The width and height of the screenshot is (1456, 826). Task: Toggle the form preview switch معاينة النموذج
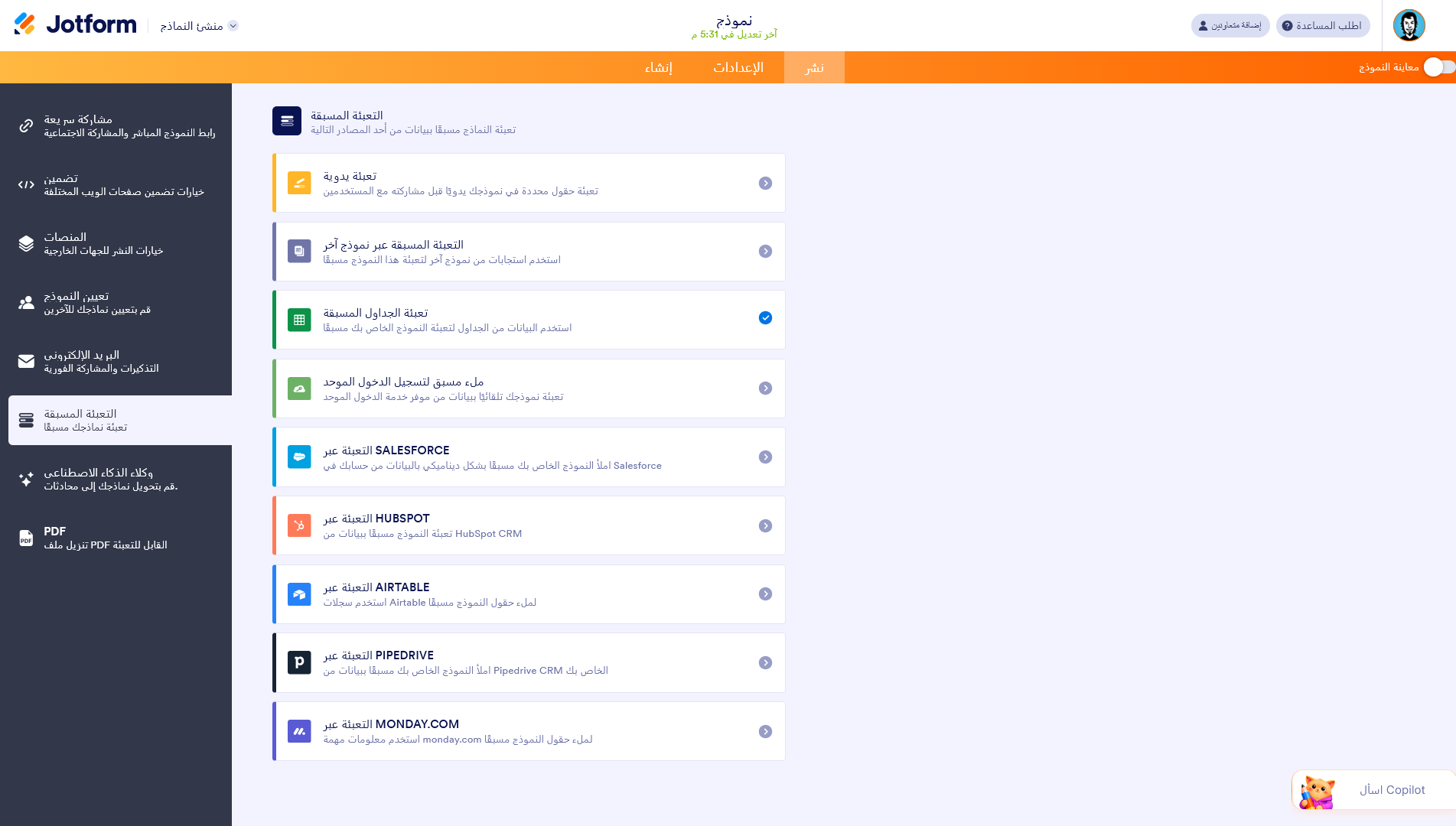(x=1435, y=67)
